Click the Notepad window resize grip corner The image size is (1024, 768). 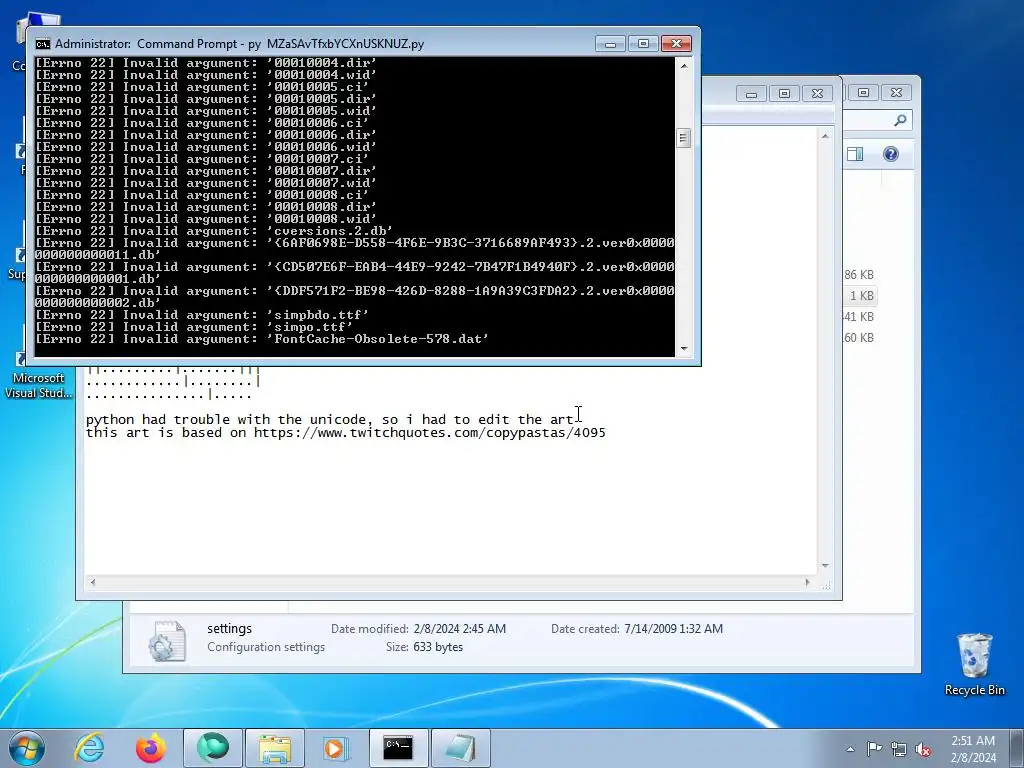click(x=826, y=586)
